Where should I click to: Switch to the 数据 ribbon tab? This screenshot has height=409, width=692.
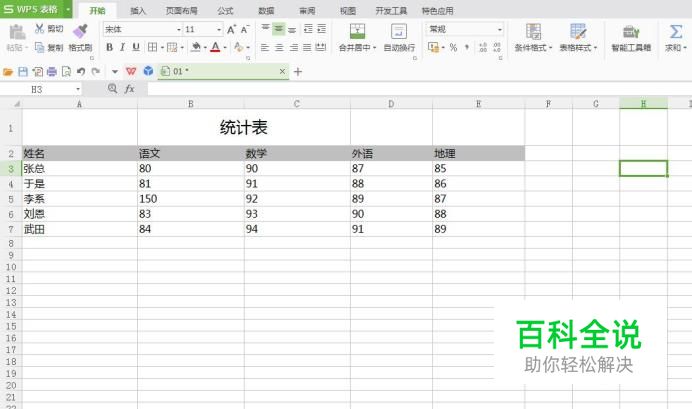266,11
